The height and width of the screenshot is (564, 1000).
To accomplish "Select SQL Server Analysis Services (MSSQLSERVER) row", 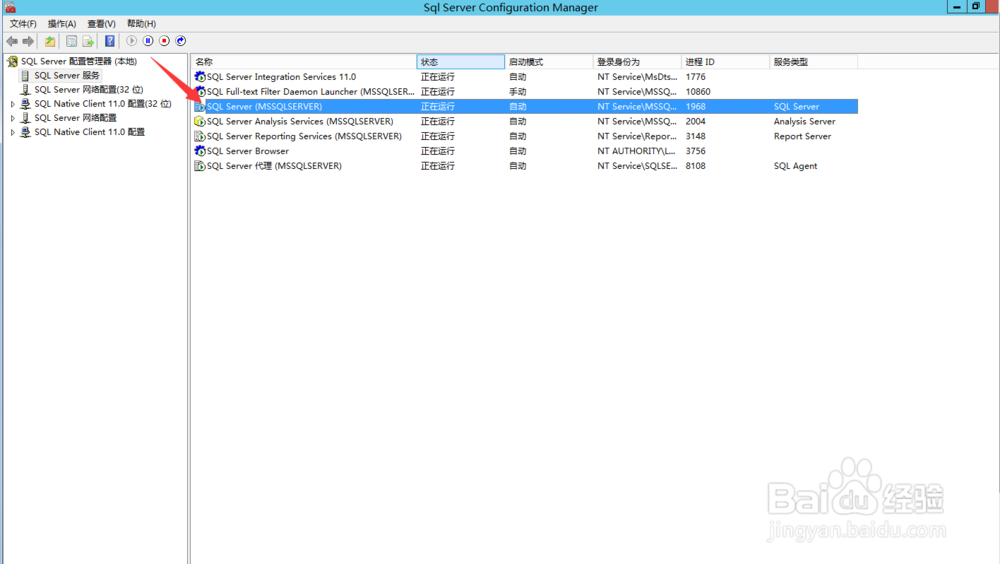I will coord(526,121).
